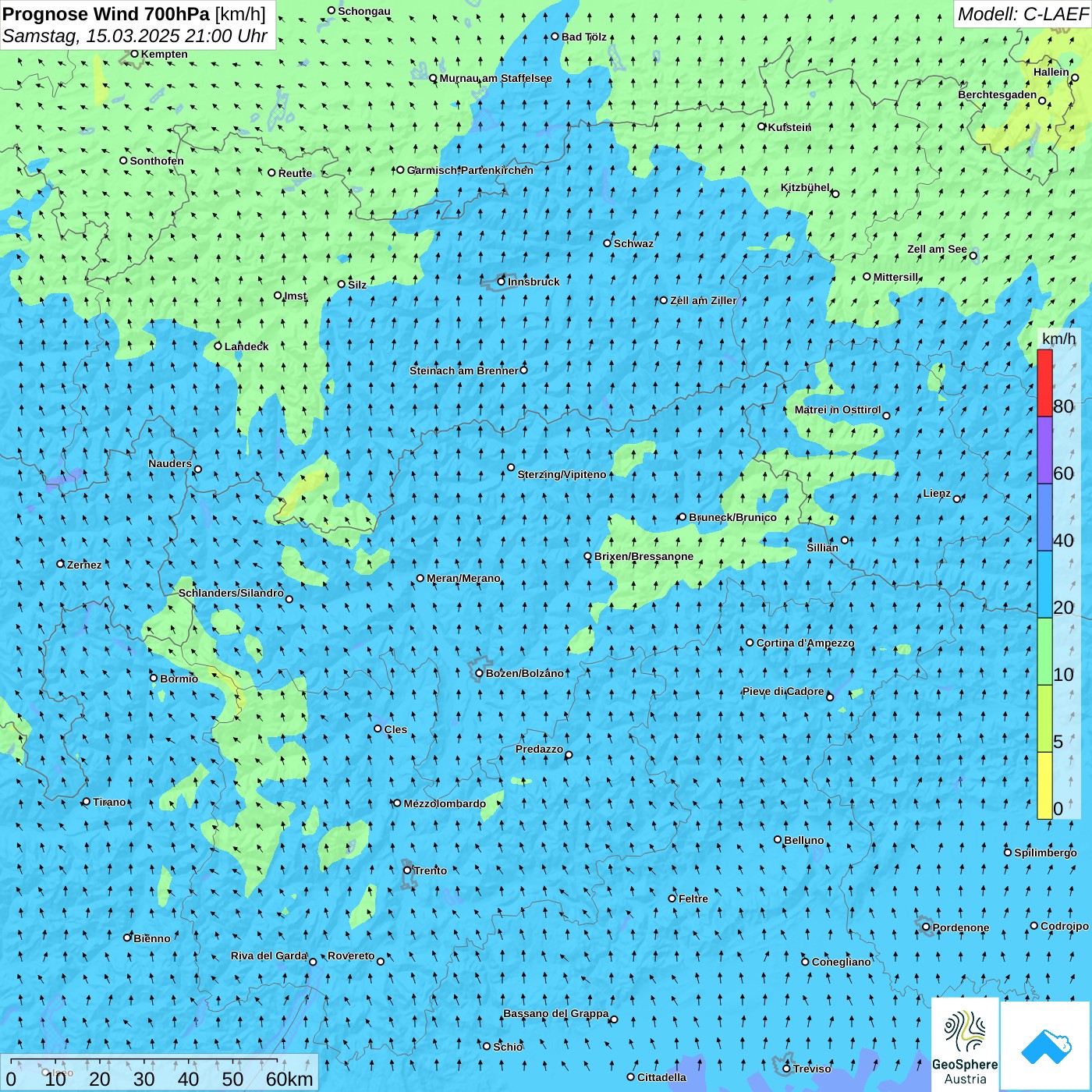Click the Murnau am Staffelsee label
This screenshot has height=1092, width=1092.
(495, 78)
